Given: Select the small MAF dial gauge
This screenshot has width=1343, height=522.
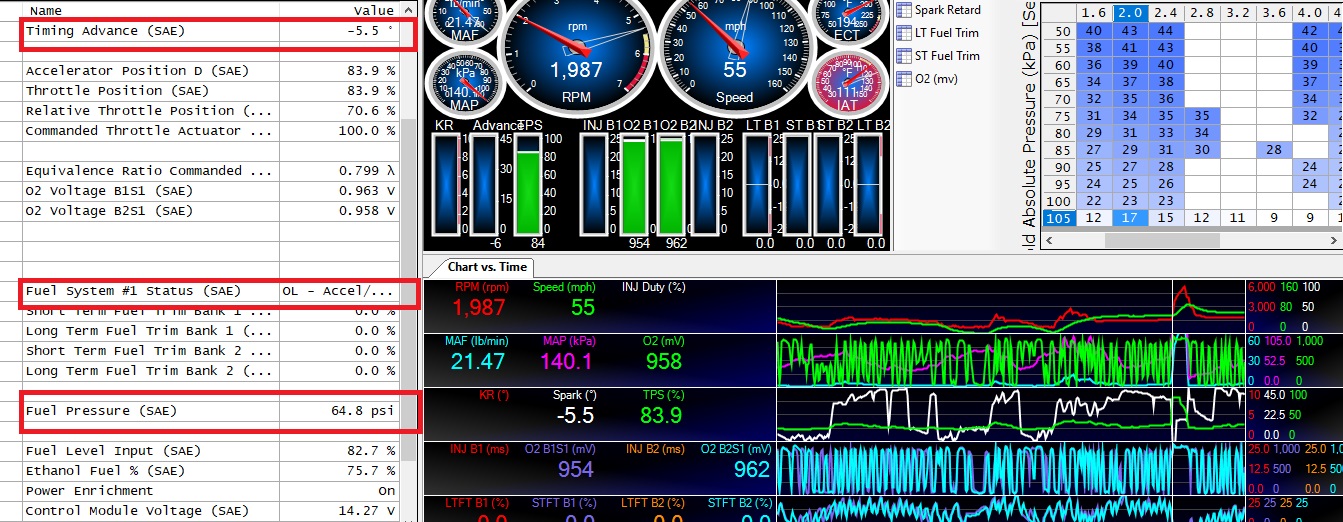Looking at the screenshot, I should click(x=463, y=21).
